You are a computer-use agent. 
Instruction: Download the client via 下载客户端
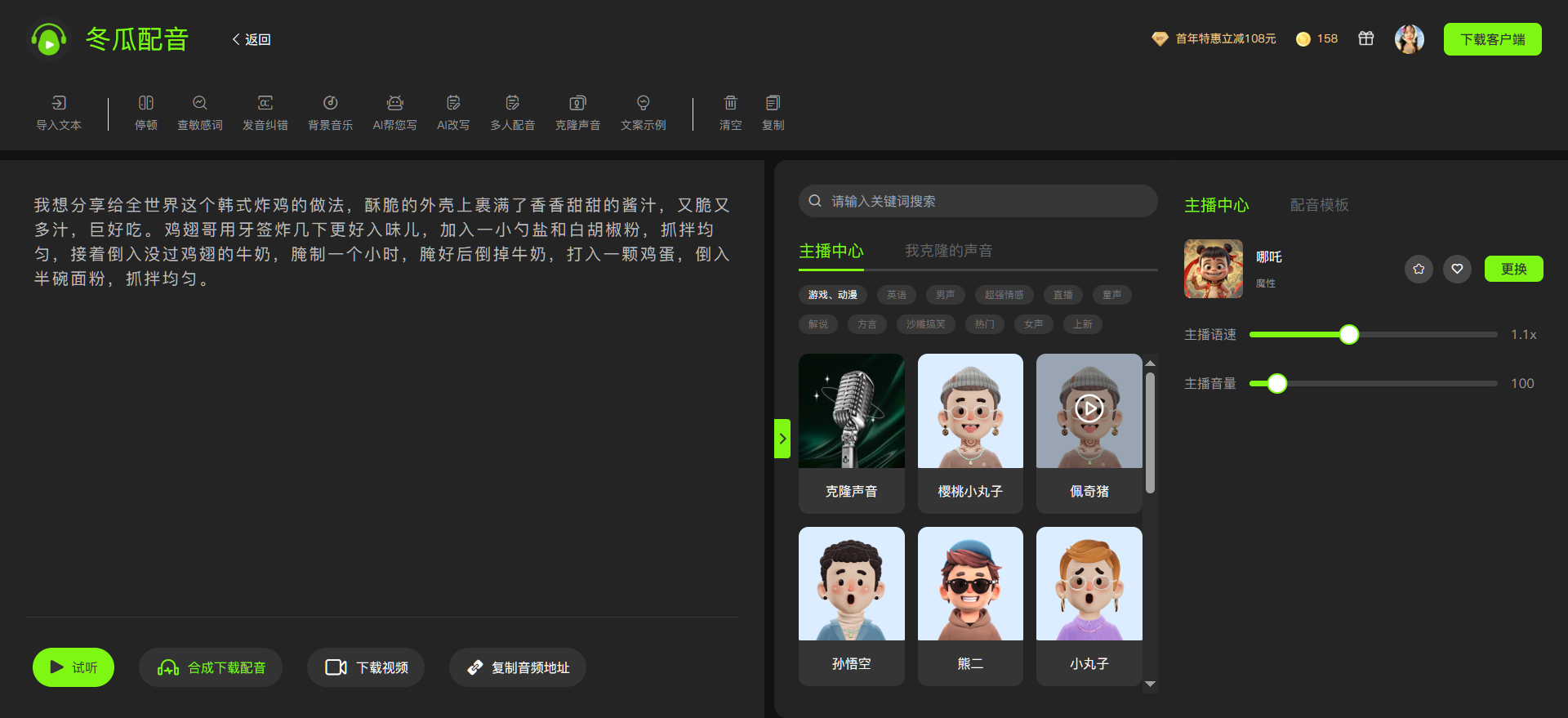[1493, 39]
